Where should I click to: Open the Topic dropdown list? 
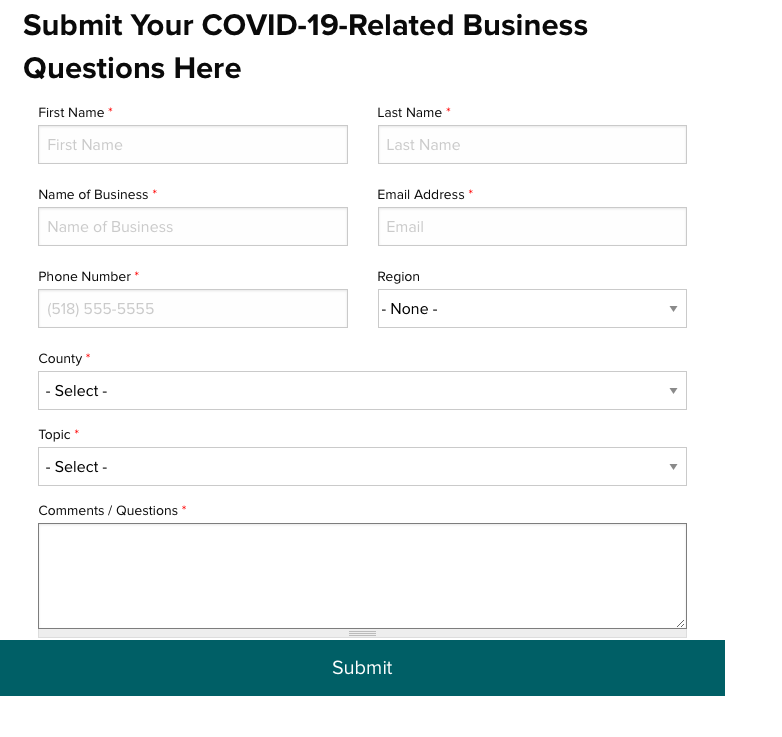pyautogui.click(x=362, y=467)
